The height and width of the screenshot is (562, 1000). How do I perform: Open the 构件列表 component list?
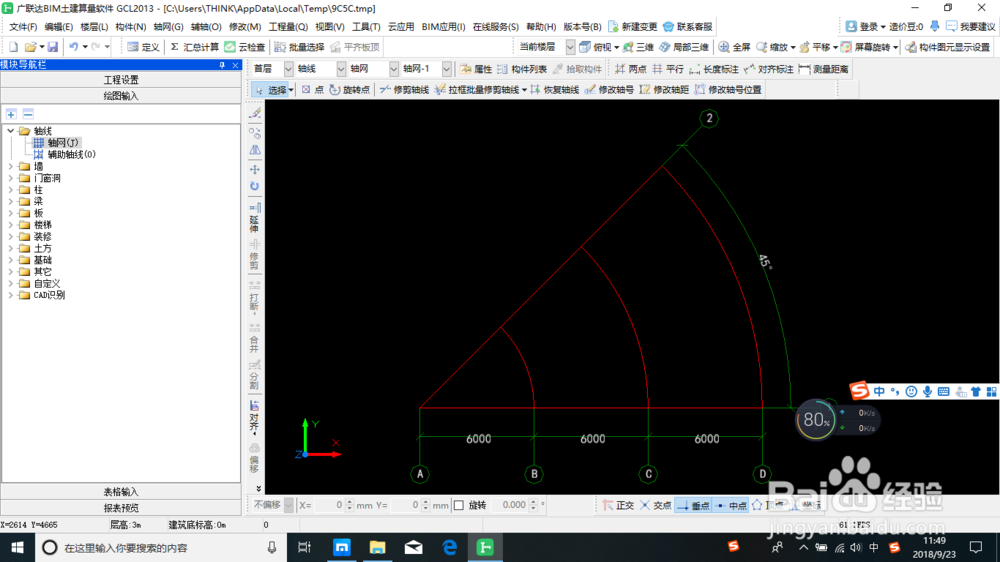point(522,69)
